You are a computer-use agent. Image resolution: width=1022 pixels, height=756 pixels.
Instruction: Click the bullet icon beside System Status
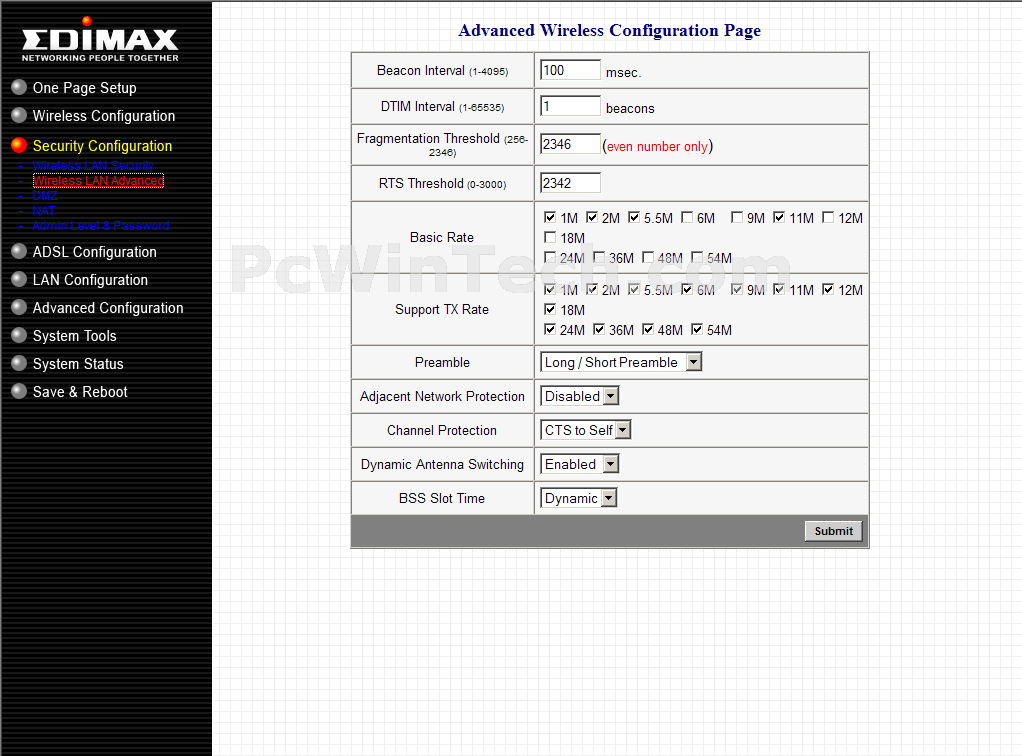coord(19,364)
